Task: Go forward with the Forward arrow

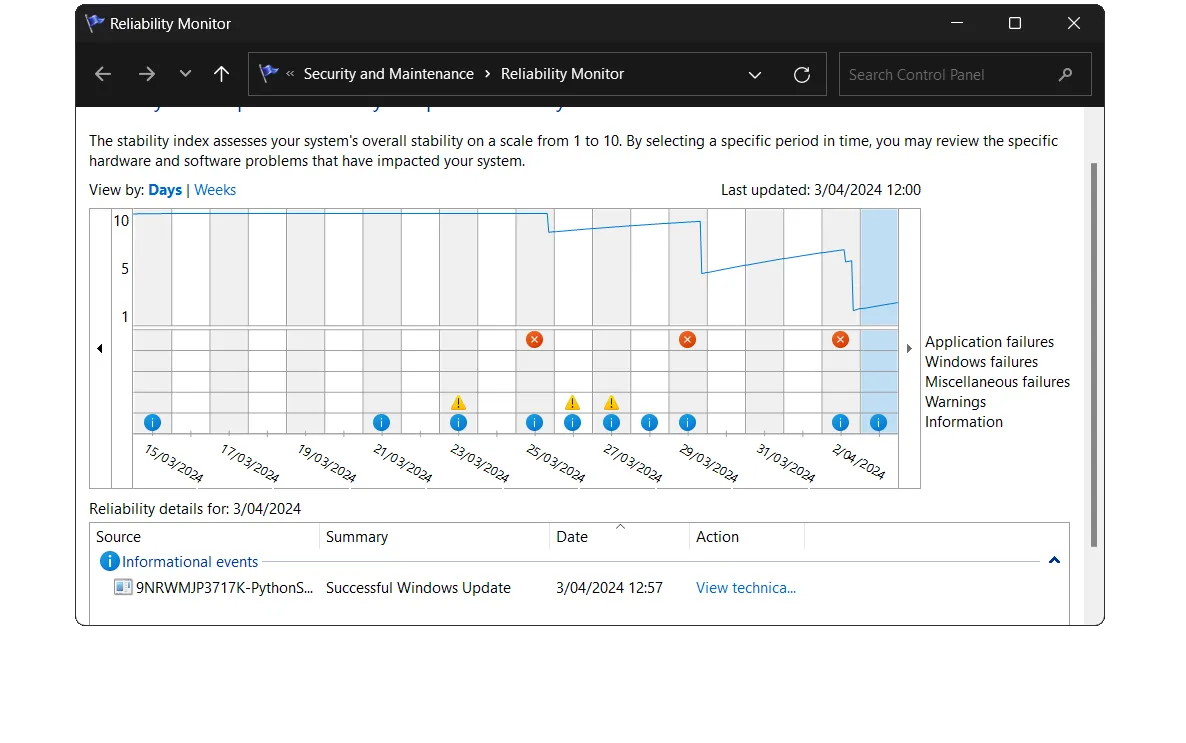Action: [147, 74]
